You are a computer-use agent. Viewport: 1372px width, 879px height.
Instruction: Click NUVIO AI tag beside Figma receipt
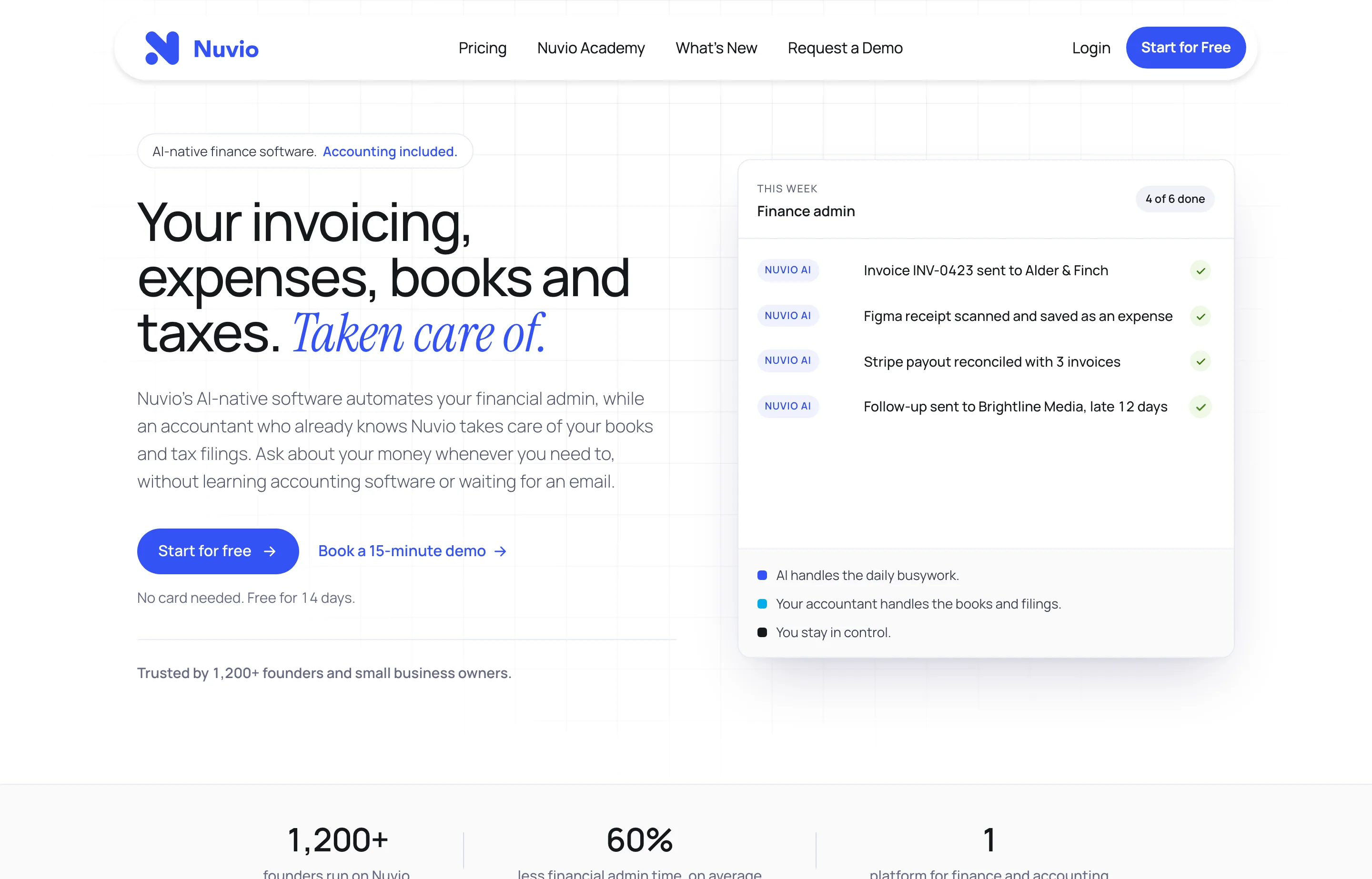[787, 316]
